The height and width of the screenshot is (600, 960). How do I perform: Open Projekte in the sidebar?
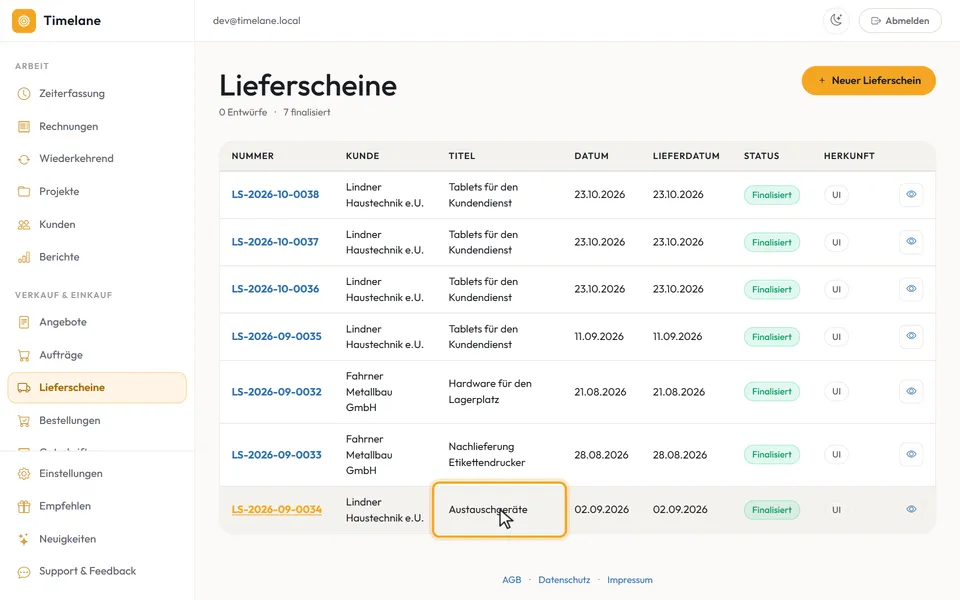click(x=97, y=192)
